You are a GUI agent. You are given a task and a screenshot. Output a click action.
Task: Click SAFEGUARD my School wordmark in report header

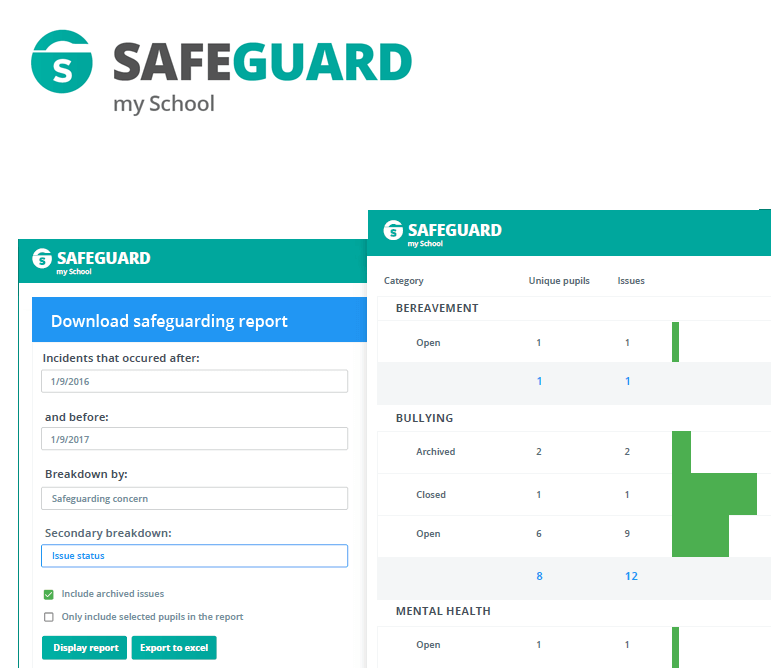[x=455, y=234]
